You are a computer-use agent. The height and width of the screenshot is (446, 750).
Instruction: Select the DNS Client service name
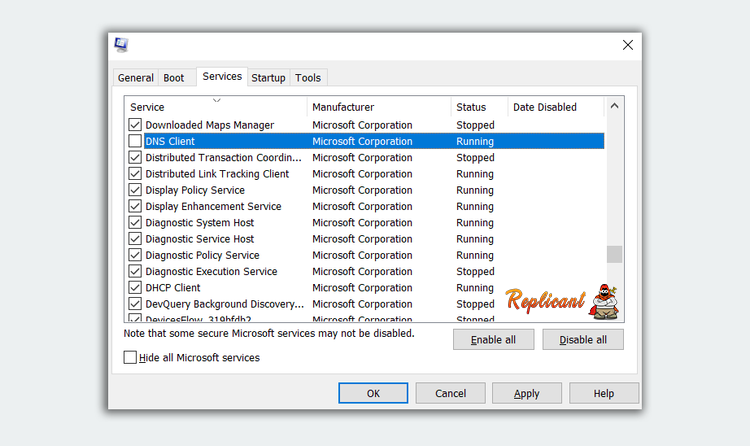tap(170, 142)
